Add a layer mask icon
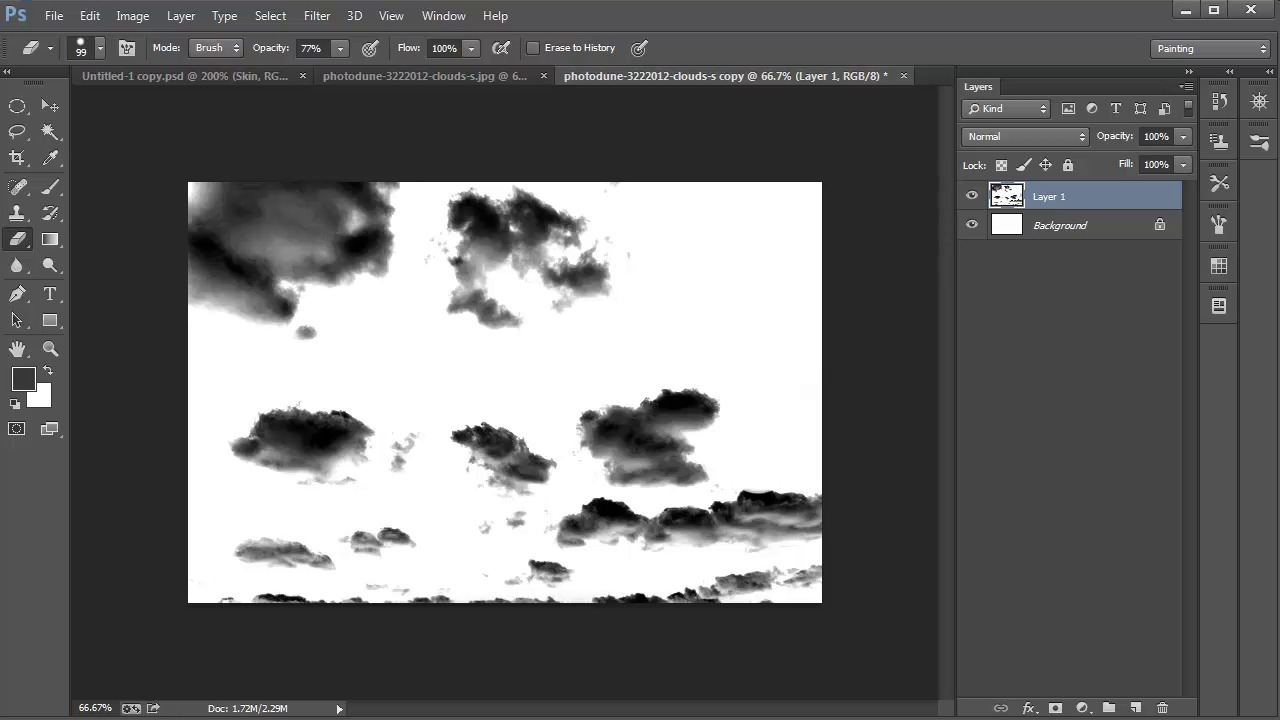Screen dimensions: 1280x720 point(1055,708)
